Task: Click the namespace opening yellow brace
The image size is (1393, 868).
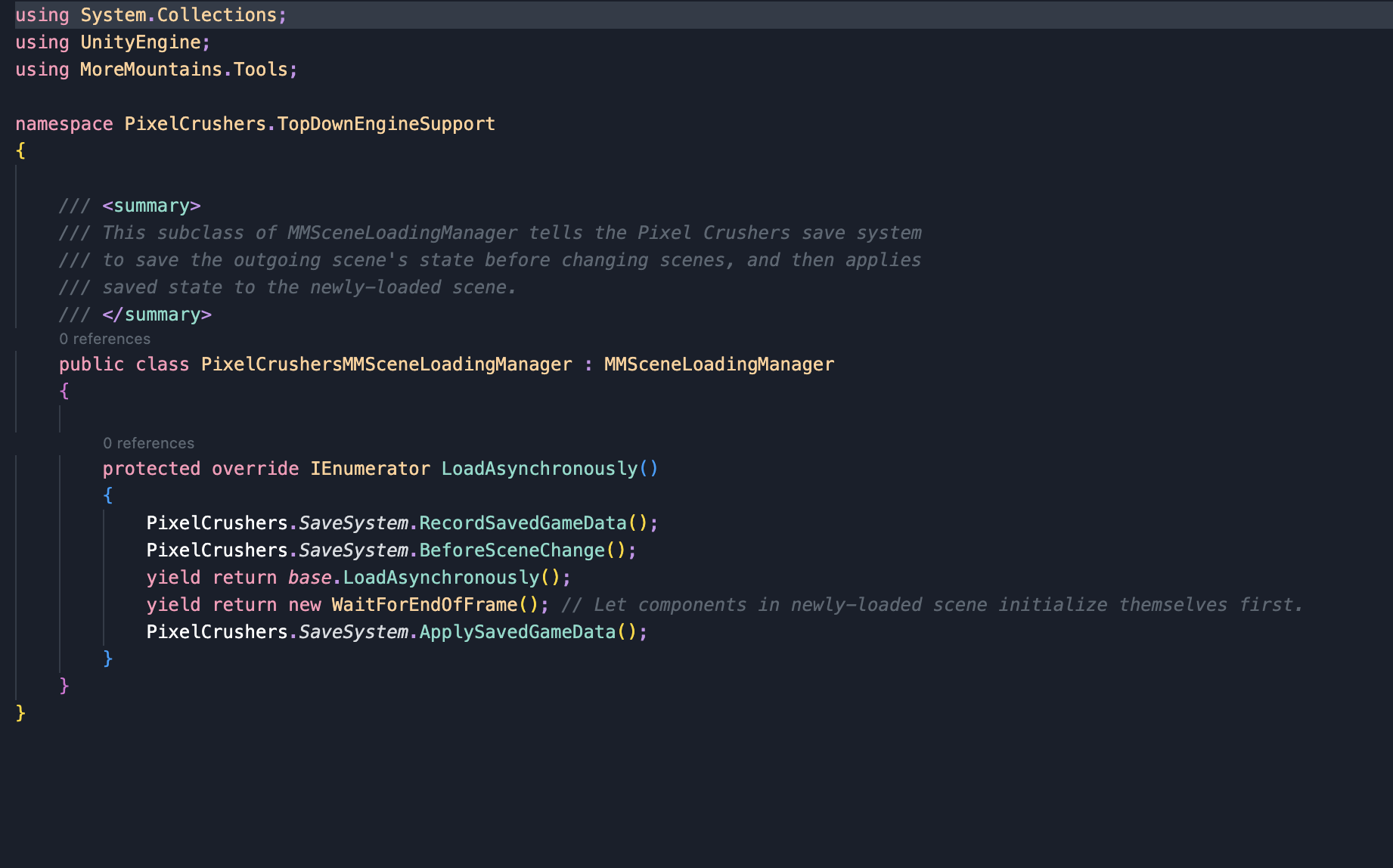Action: (20, 151)
